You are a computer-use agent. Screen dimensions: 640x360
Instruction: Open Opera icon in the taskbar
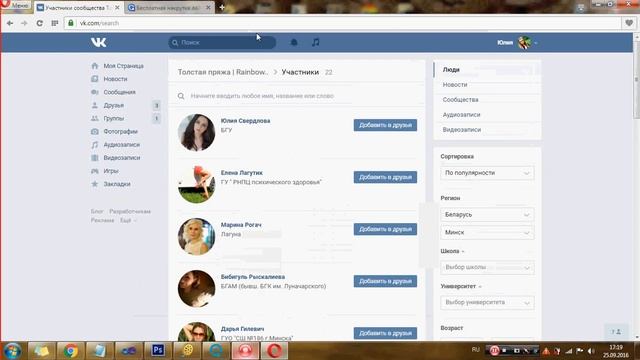pos(274,351)
